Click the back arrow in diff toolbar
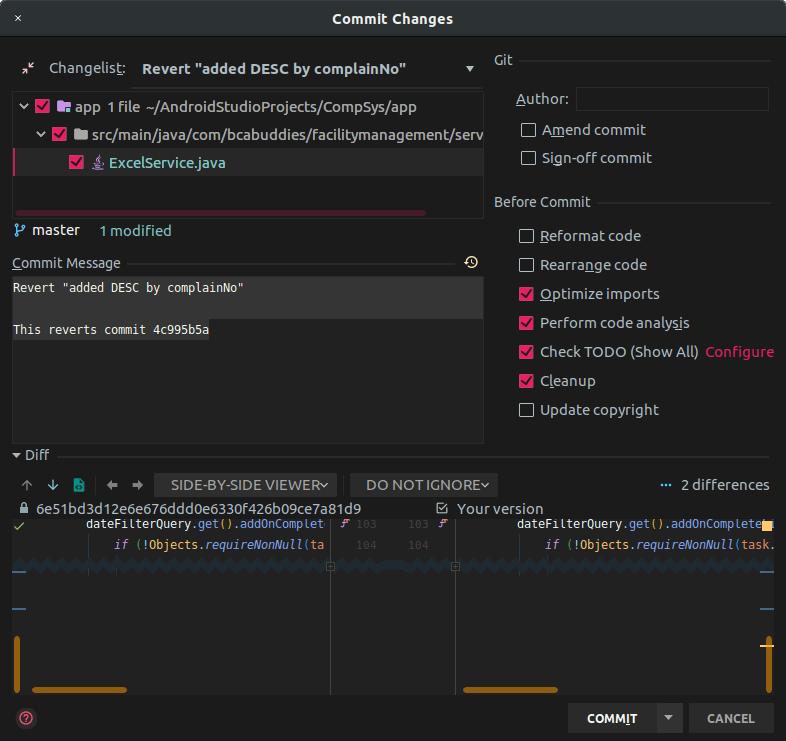The height and width of the screenshot is (741, 786). (112, 485)
